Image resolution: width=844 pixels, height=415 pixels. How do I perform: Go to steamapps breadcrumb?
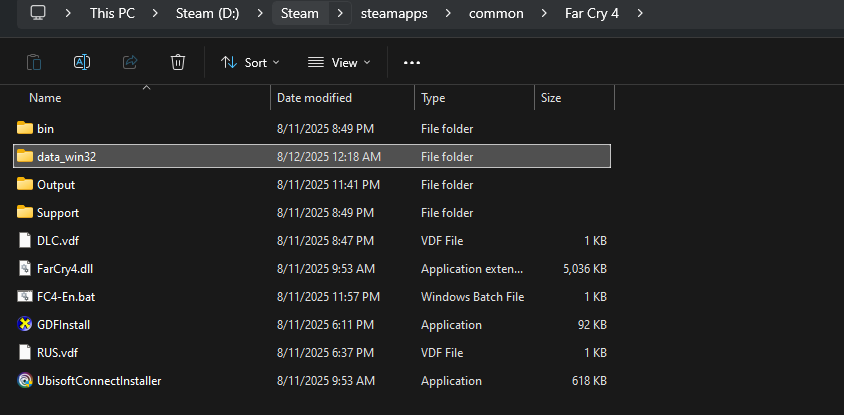coord(394,13)
